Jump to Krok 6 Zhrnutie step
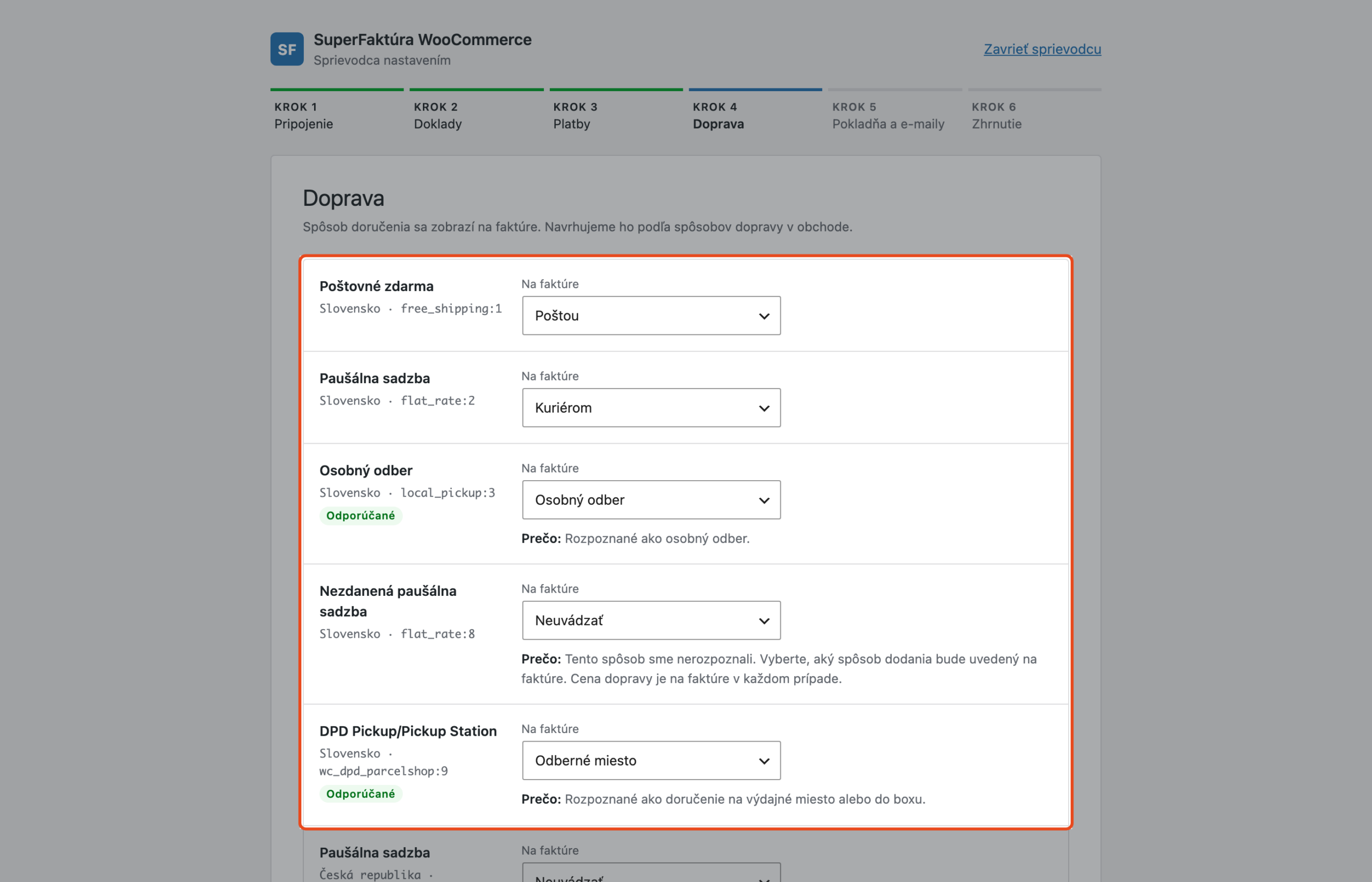 pos(1034,111)
